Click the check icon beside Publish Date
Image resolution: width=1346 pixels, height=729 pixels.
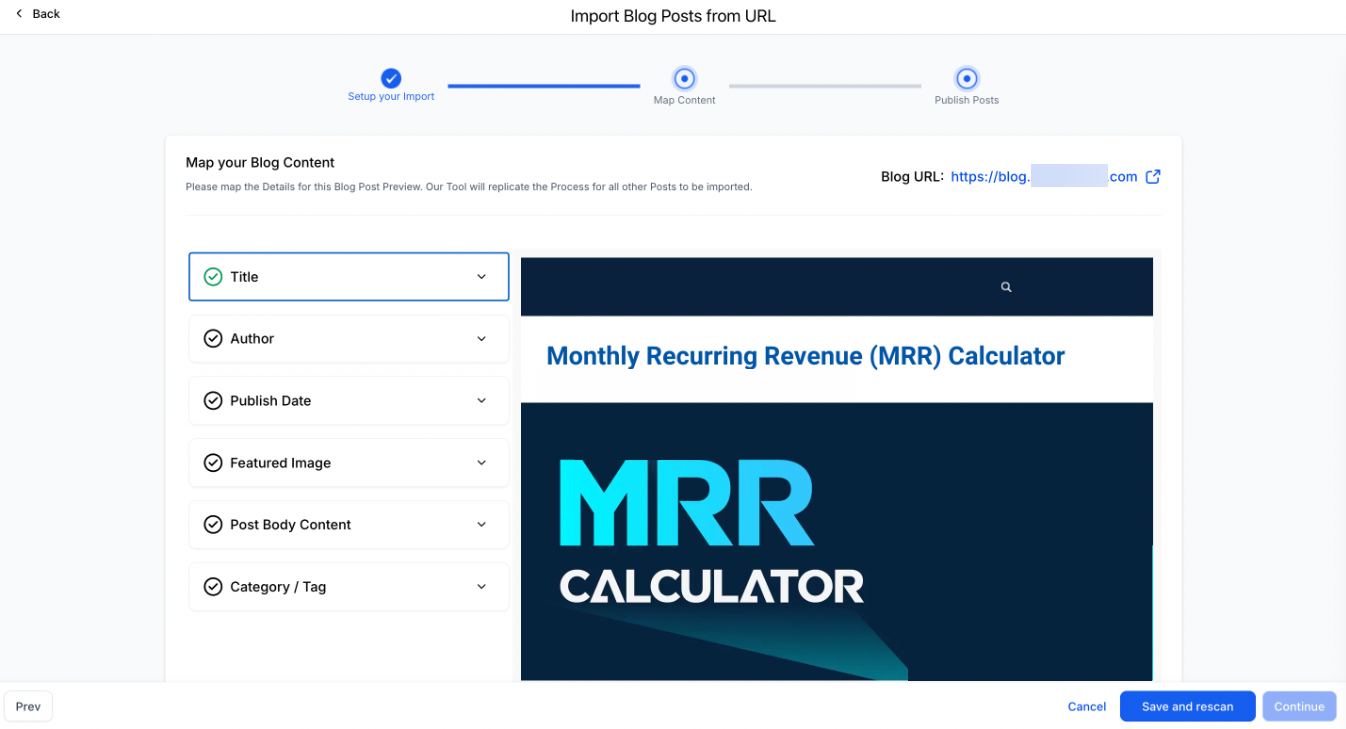pyautogui.click(x=213, y=401)
